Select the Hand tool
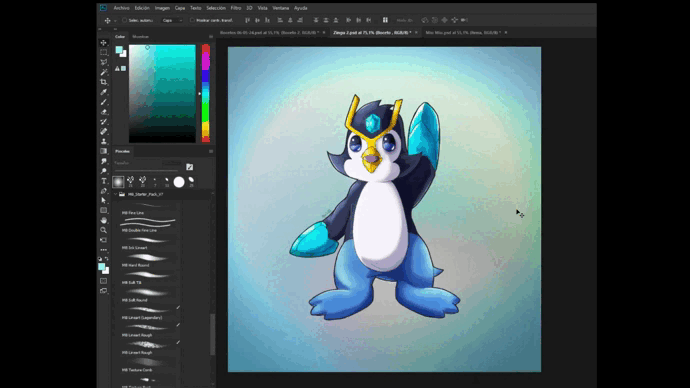 [103, 220]
